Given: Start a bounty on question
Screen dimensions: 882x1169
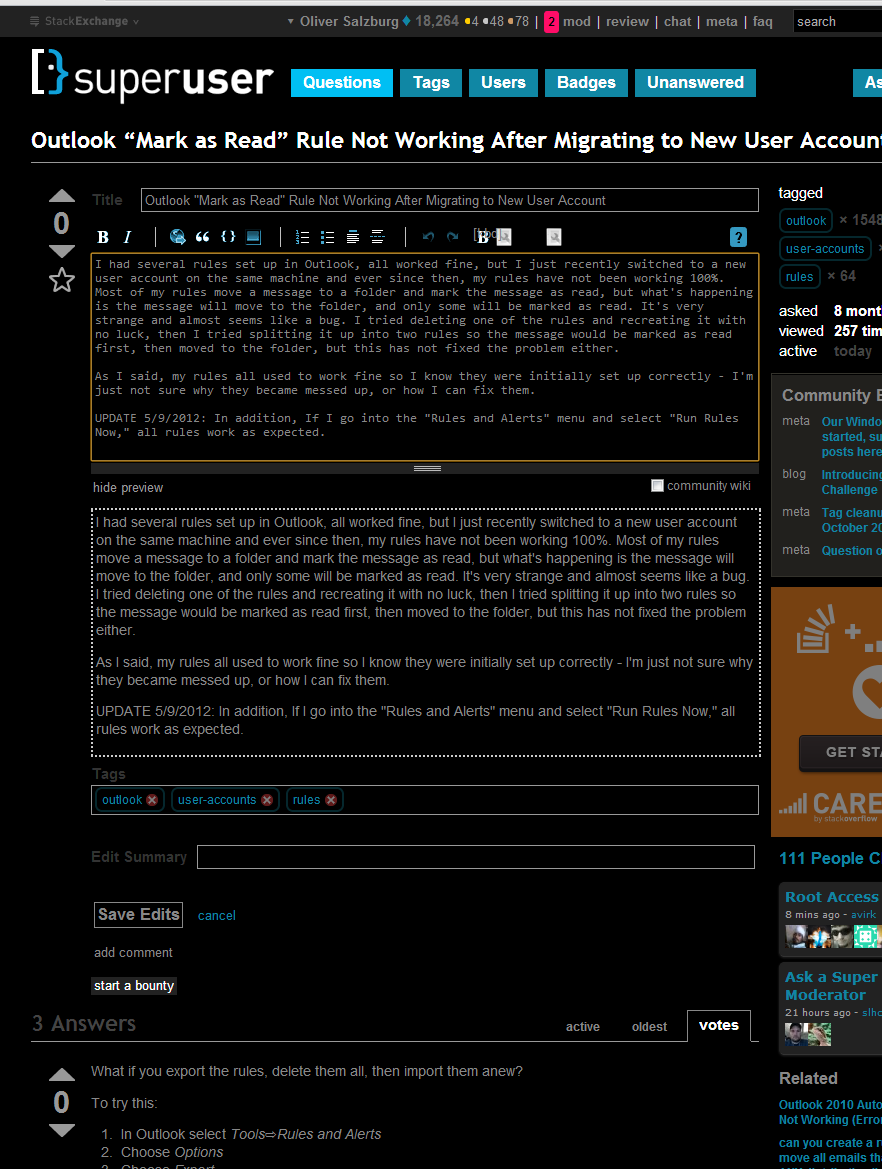Looking at the screenshot, I should (134, 986).
